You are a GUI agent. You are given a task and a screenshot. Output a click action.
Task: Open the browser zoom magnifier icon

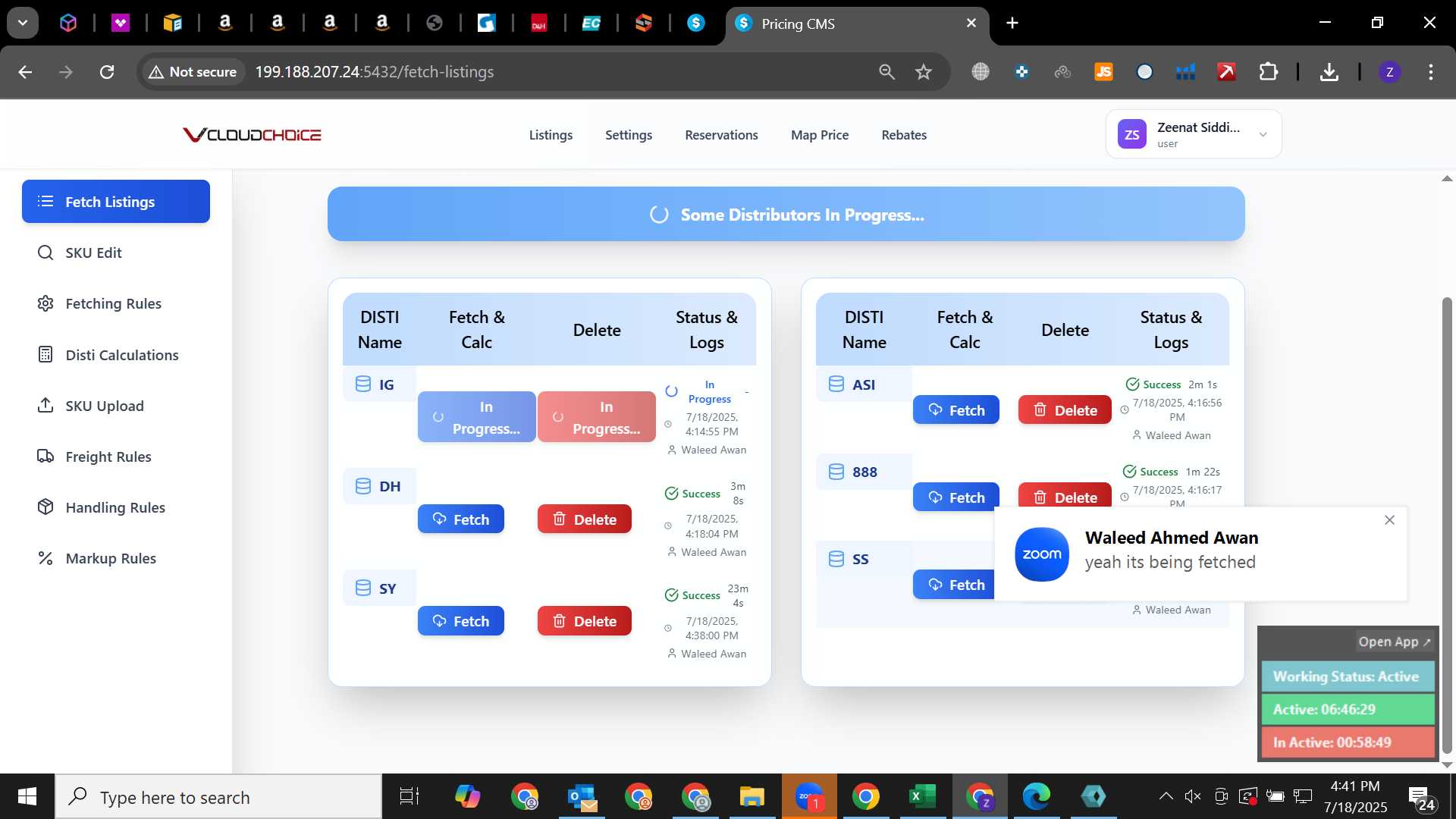[x=886, y=72]
